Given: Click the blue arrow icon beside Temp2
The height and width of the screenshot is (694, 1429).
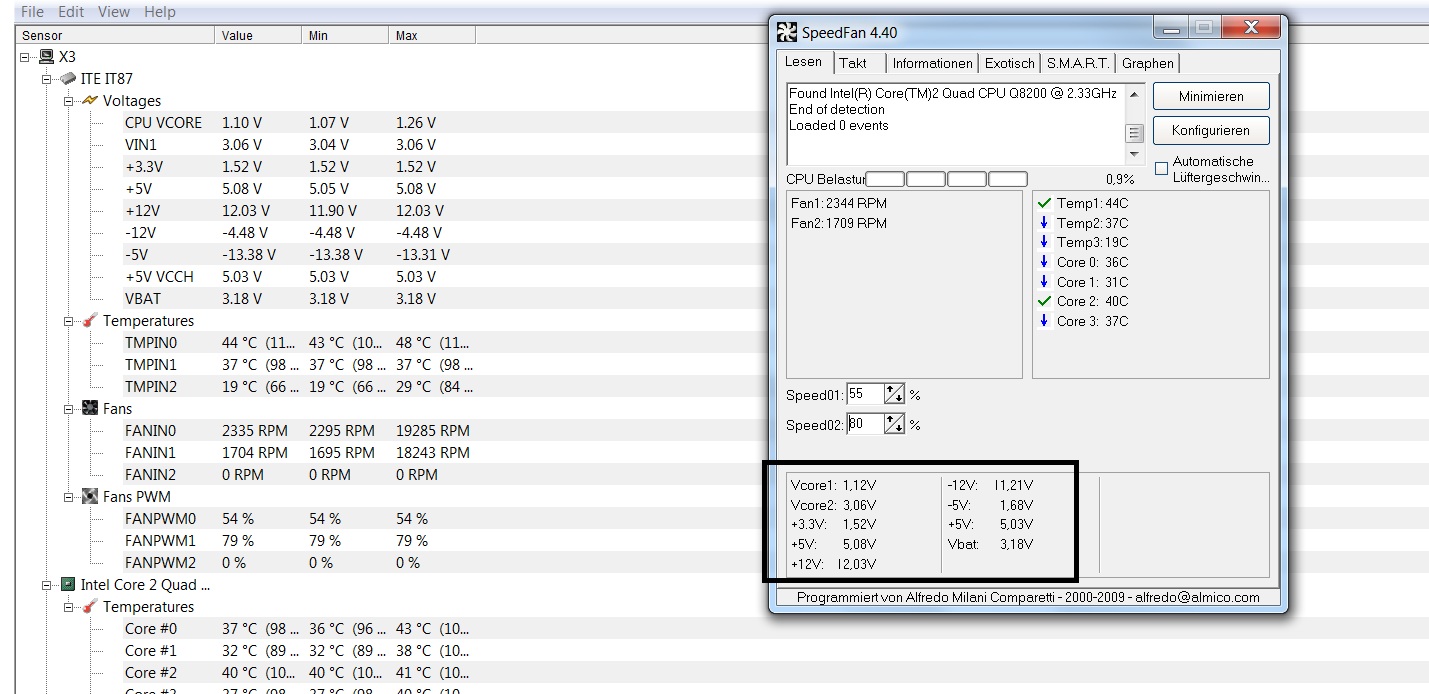Looking at the screenshot, I should tap(1045, 222).
